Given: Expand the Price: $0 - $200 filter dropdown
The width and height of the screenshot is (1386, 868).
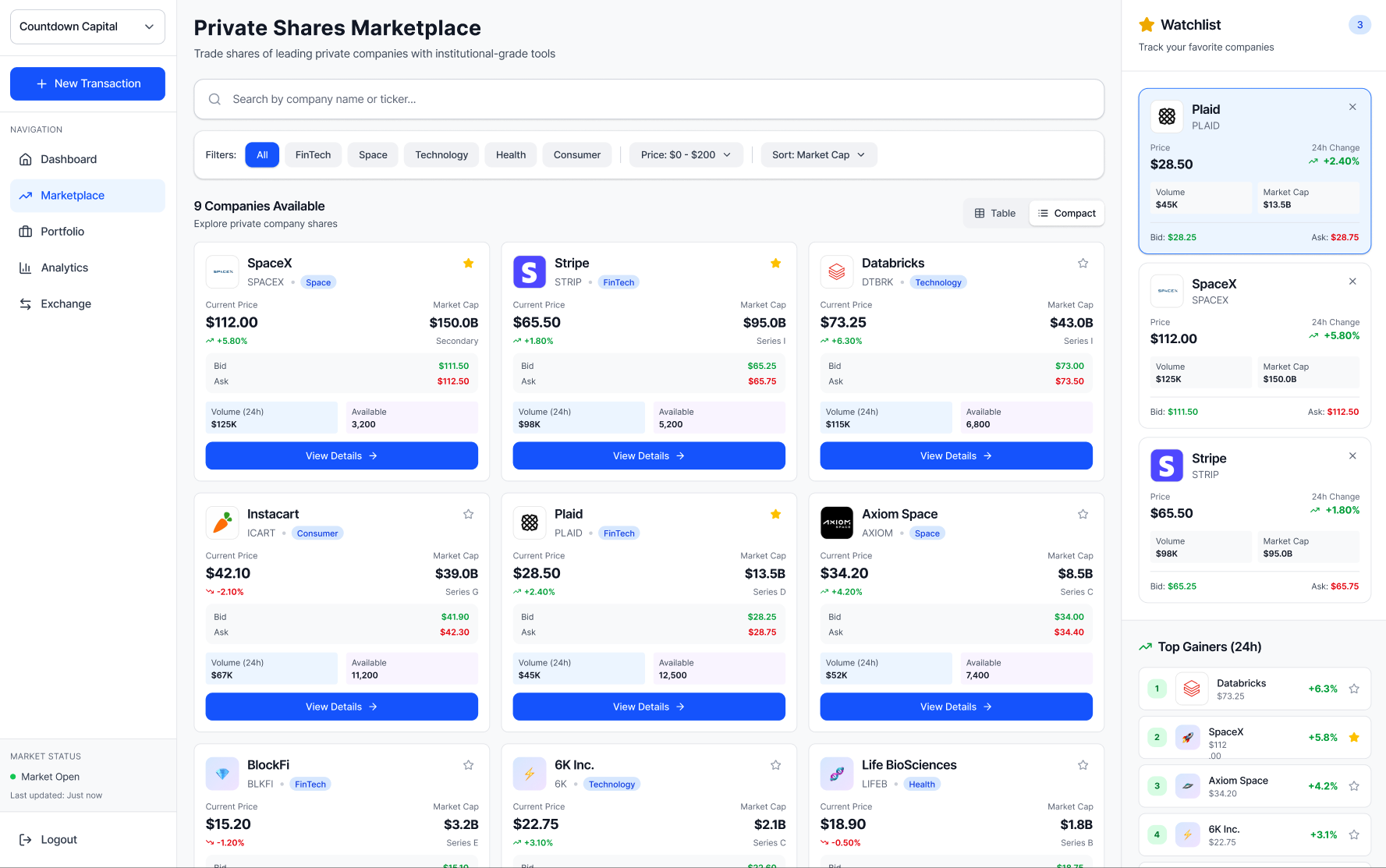Looking at the screenshot, I should click(x=686, y=154).
